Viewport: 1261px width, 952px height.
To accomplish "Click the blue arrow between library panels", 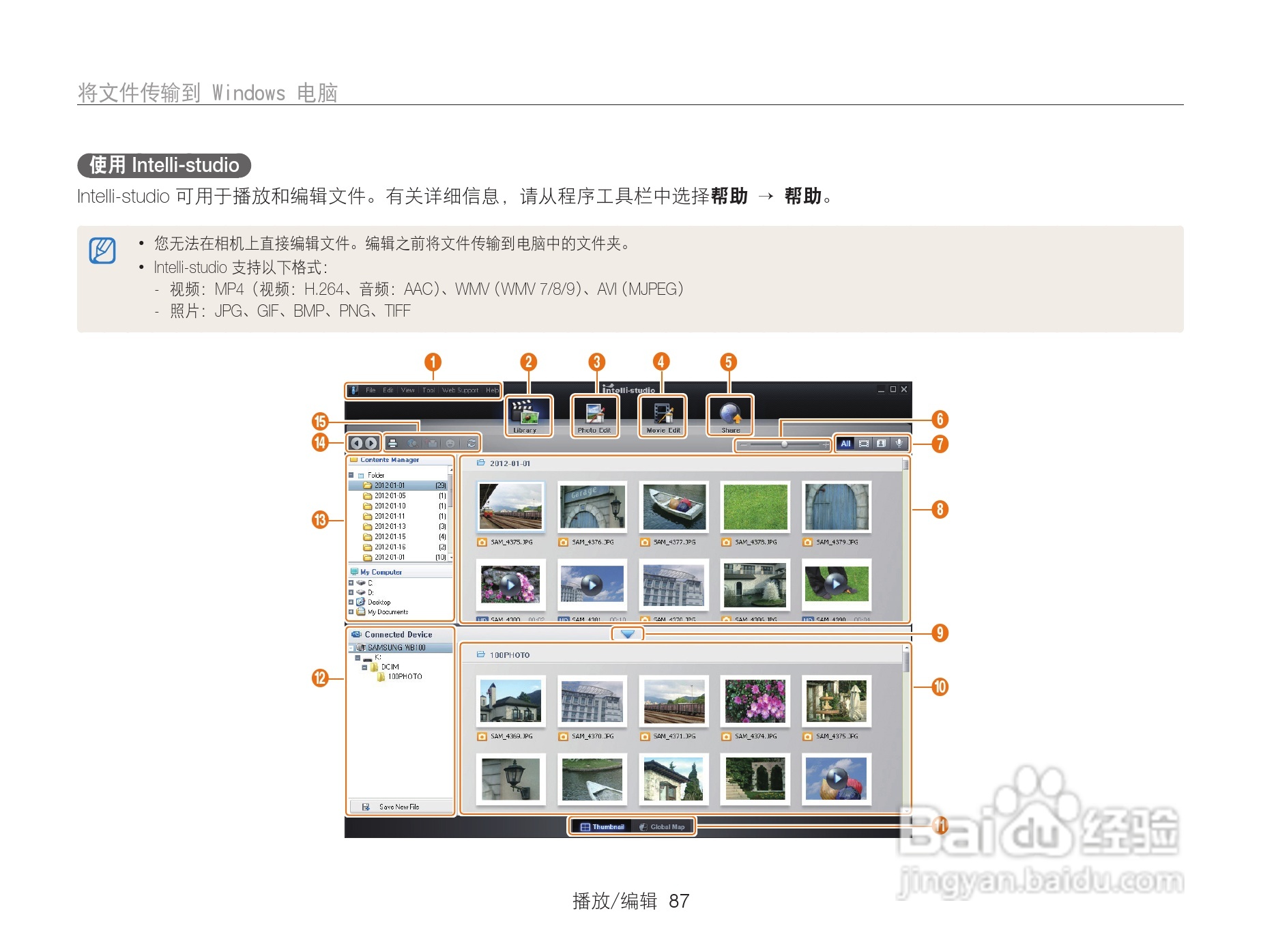I will (x=628, y=634).
